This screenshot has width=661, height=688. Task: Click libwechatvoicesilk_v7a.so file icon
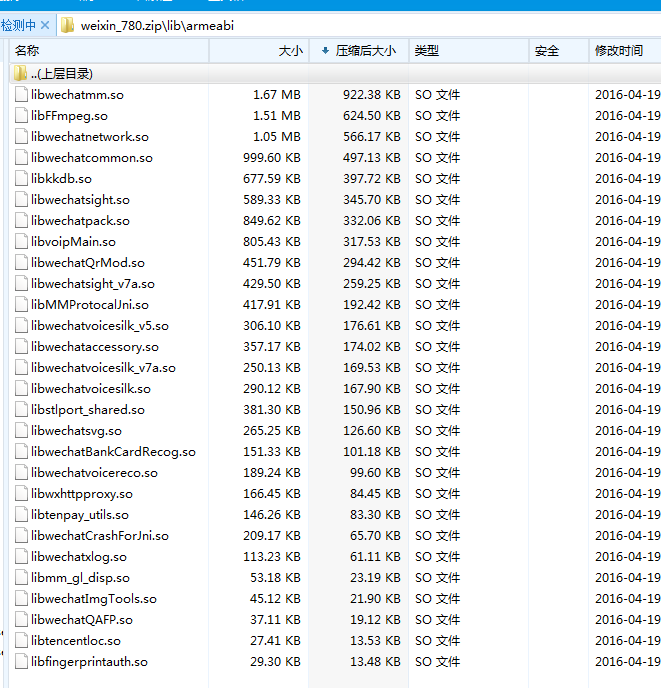point(21,368)
